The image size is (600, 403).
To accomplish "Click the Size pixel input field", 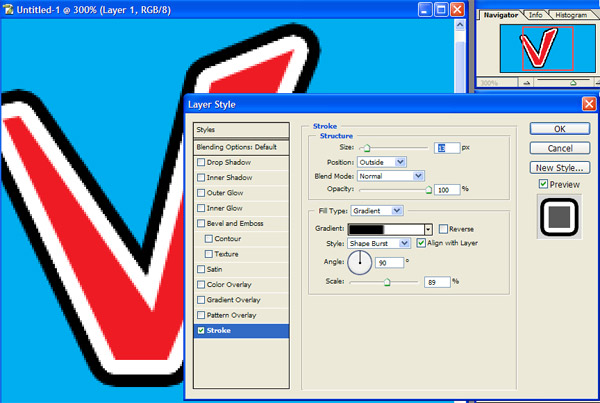I will click(446, 147).
